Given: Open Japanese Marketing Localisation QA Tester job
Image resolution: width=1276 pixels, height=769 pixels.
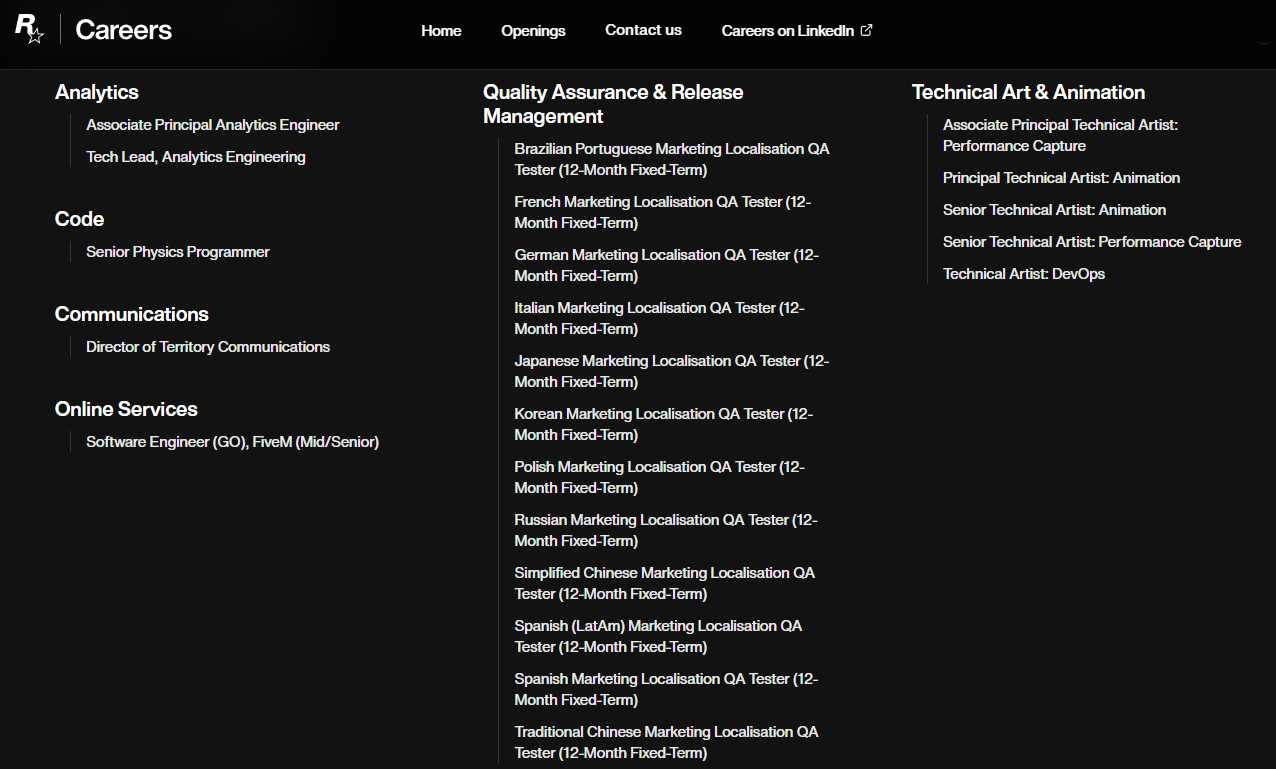Looking at the screenshot, I should [x=672, y=371].
